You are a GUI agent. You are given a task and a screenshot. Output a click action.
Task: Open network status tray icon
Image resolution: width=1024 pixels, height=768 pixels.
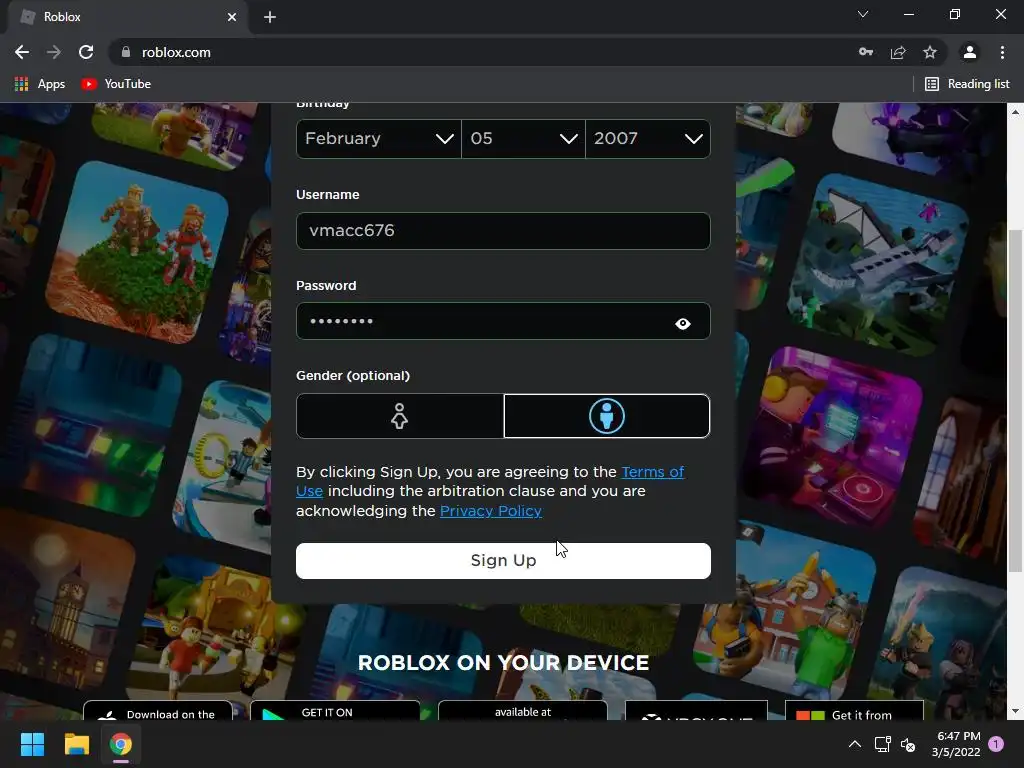pos(882,744)
